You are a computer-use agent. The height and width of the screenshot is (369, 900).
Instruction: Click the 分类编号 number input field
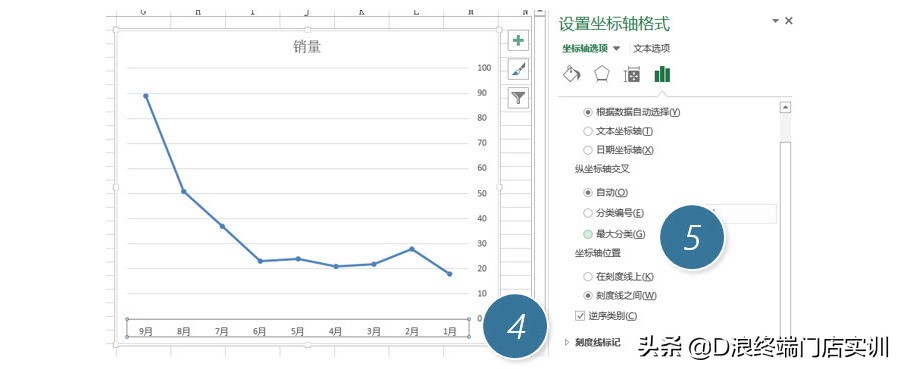click(x=744, y=213)
